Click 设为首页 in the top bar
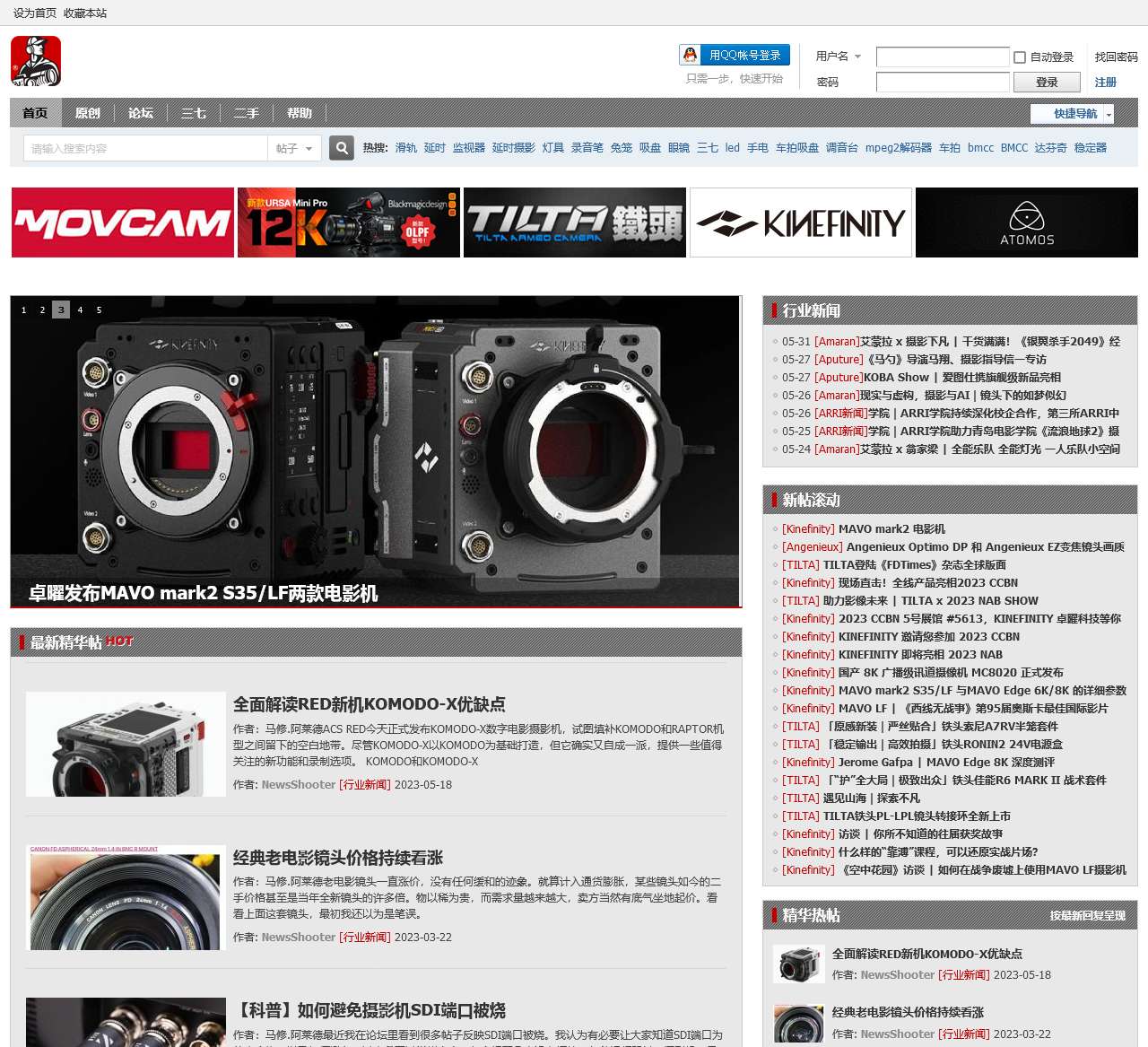 [35, 13]
